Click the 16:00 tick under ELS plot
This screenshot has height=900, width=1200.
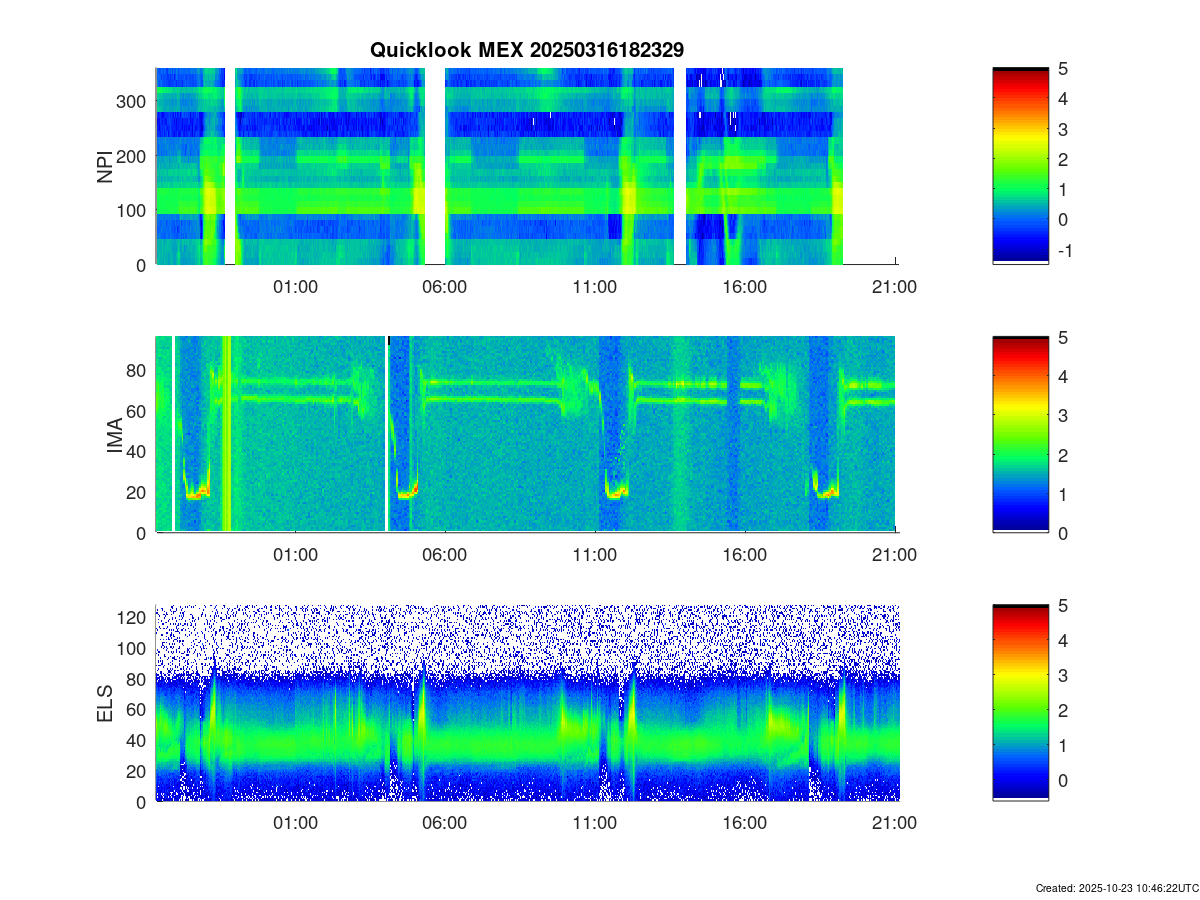click(744, 823)
